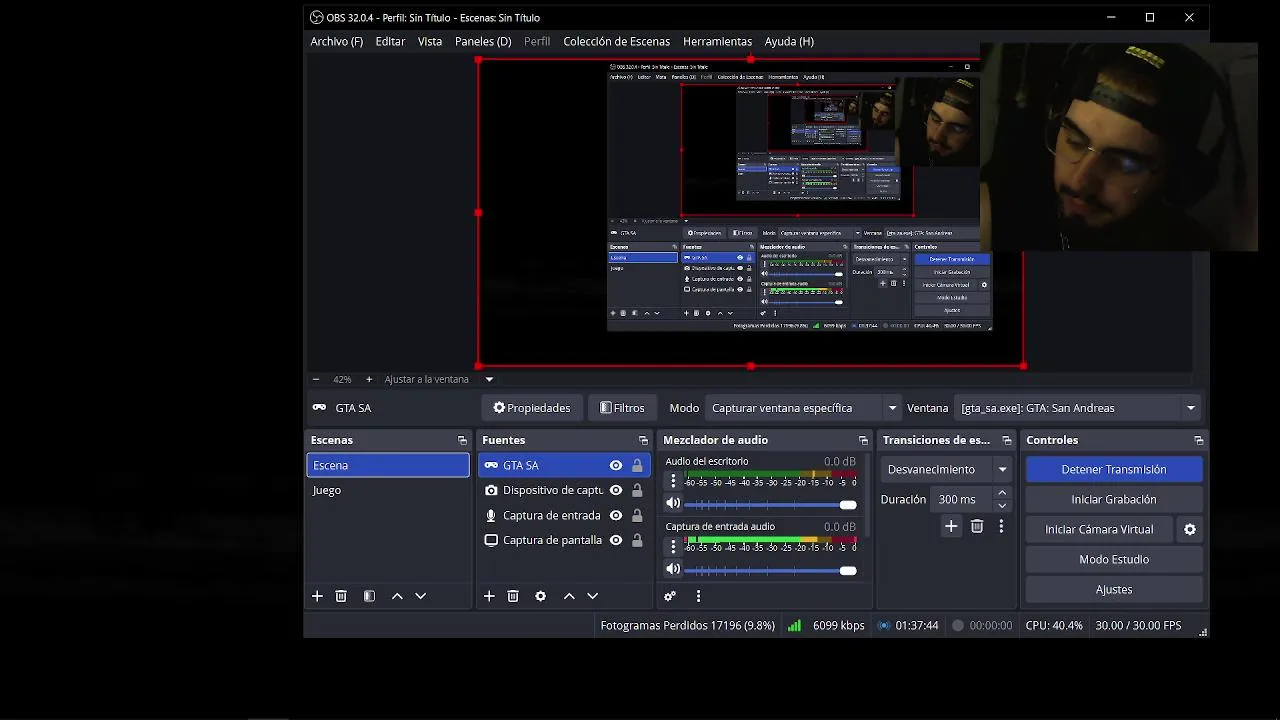This screenshot has height=720, width=1280.
Task: Toggle lock on GTA SA source
Action: [x=637, y=466]
